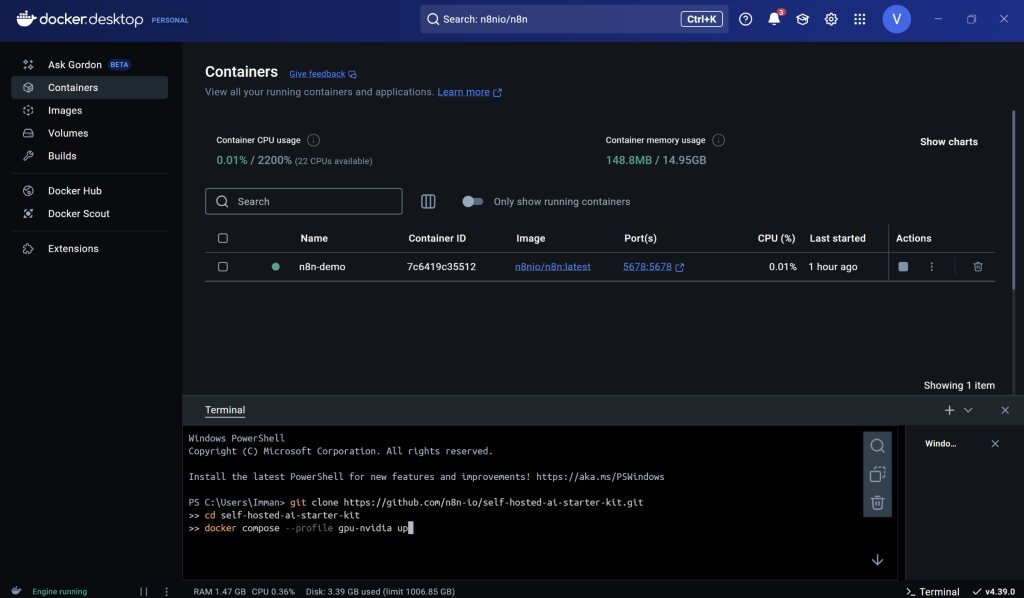Close the Terminal panel
This screenshot has height=598, width=1024.
tap(1005, 410)
